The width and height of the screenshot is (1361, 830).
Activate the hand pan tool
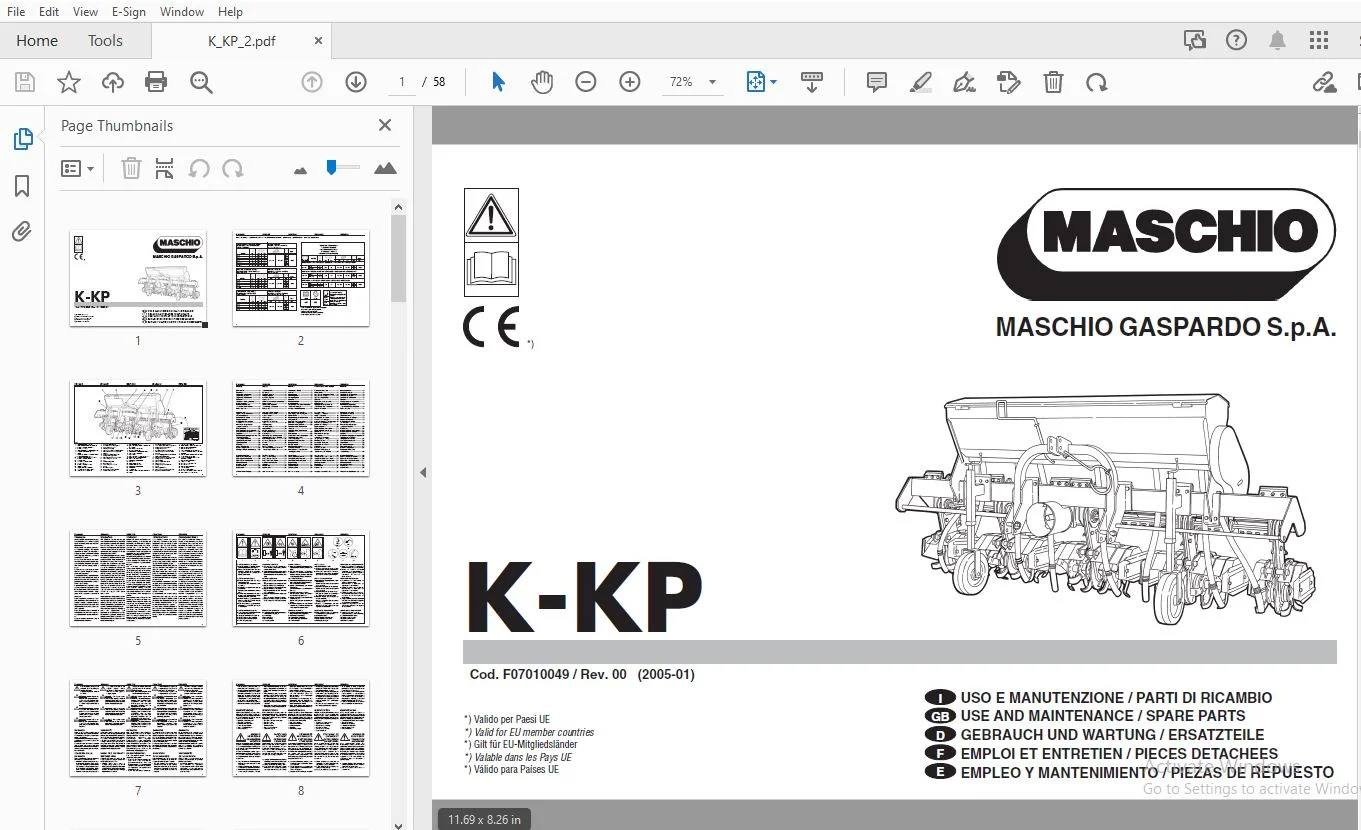point(542,82)
